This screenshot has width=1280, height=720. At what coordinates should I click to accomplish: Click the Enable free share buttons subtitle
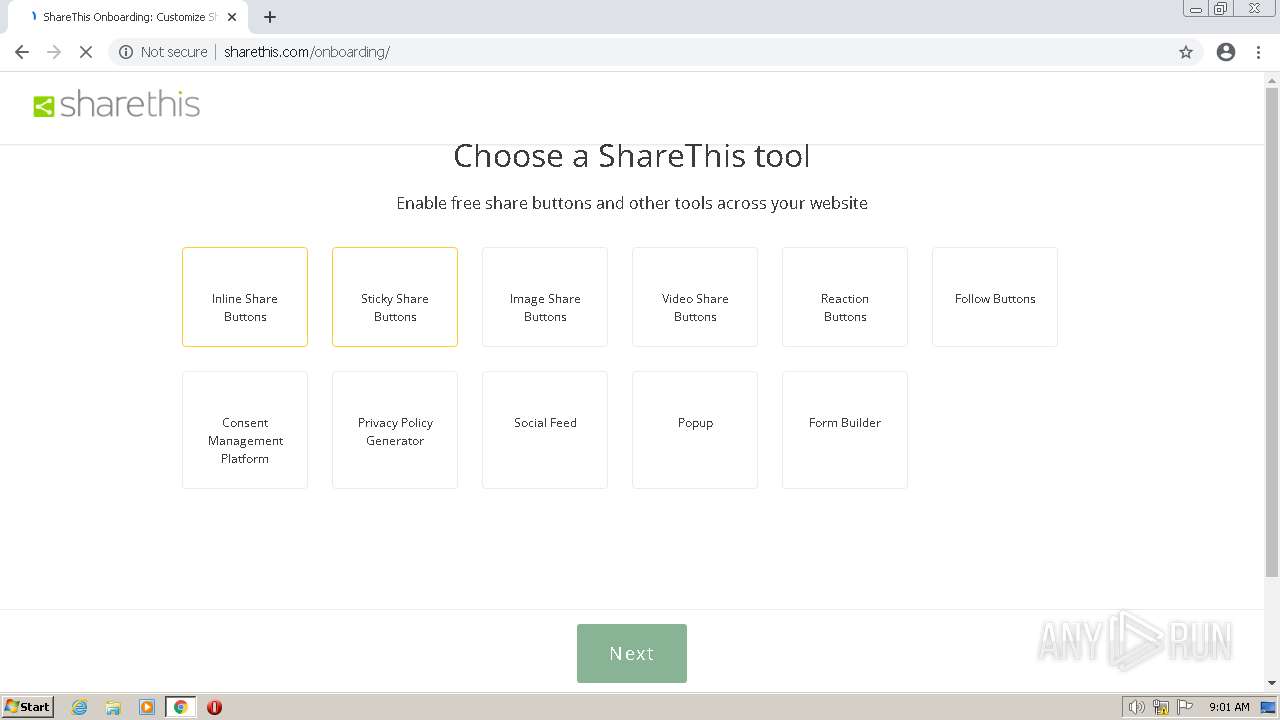pyautogui.click(x=632, y=203)
